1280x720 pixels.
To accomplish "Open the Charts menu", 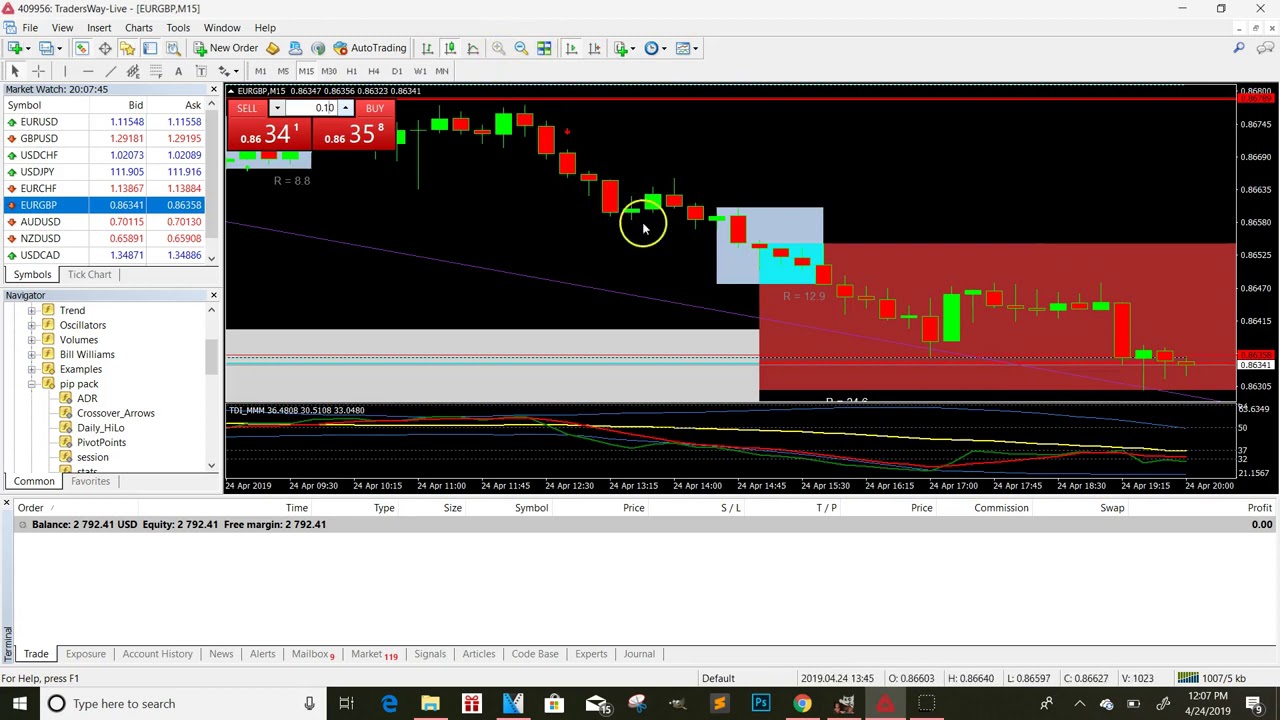I will click(x=138, y=28).
